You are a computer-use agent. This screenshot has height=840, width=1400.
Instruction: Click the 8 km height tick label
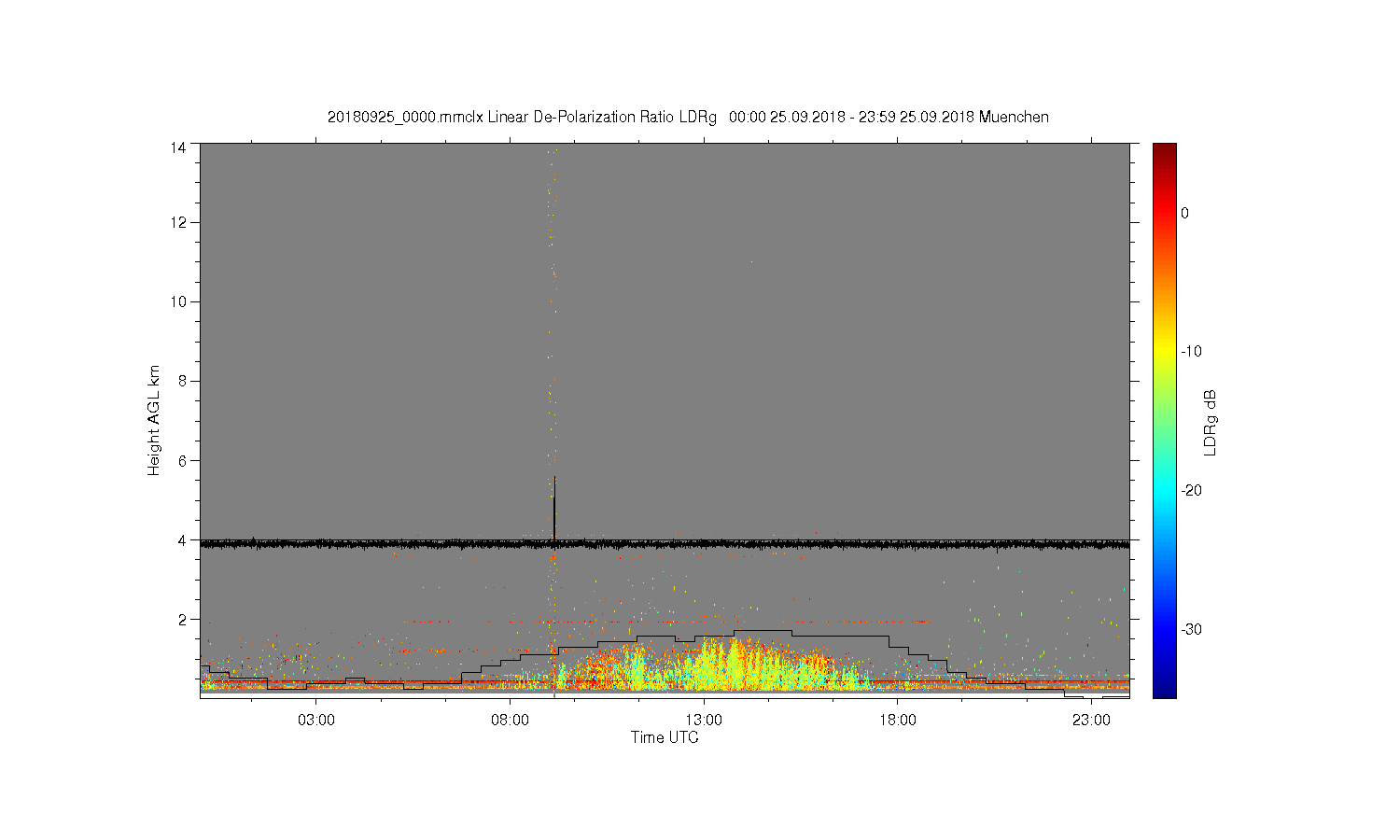coord(182,381)
